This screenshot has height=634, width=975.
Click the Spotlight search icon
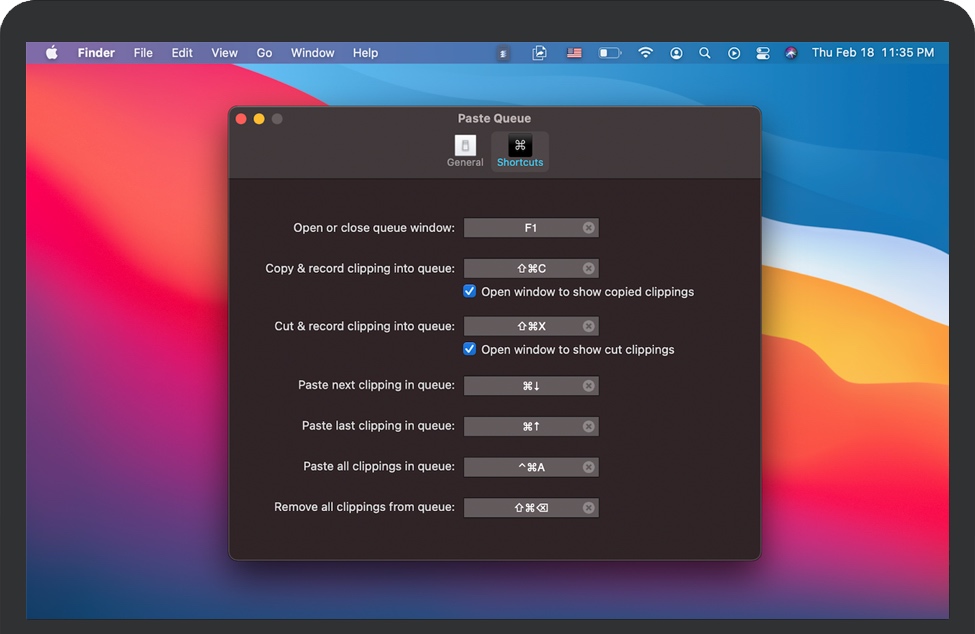(x=705, y=53)
